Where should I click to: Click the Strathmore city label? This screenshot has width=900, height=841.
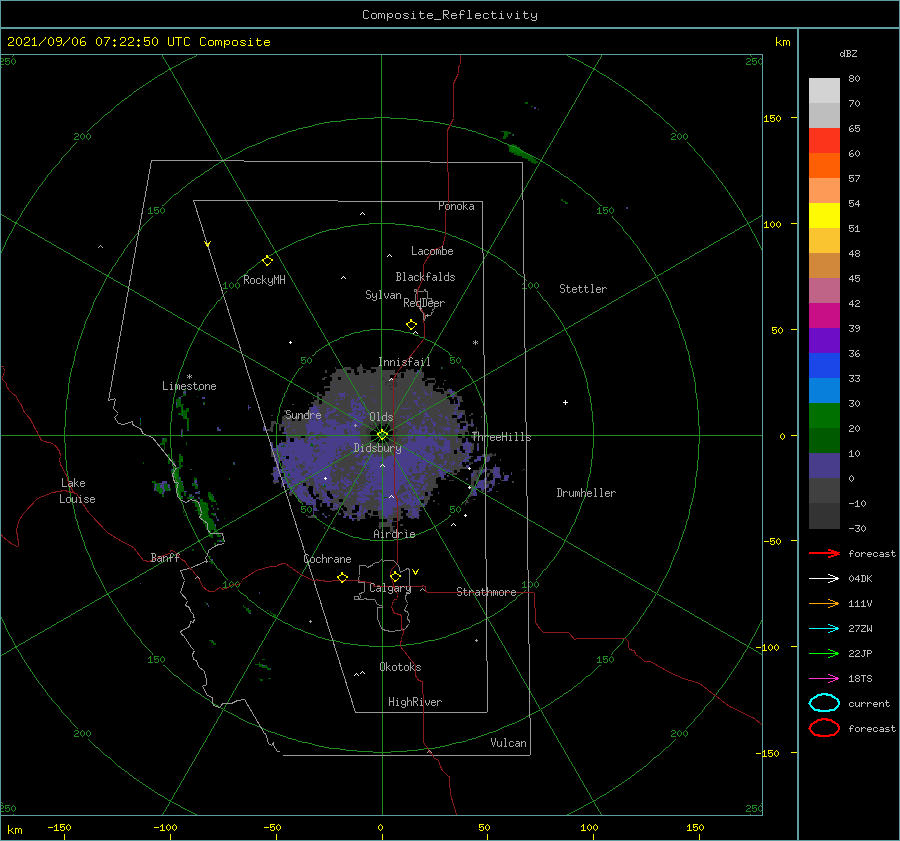tap(486, 592)
